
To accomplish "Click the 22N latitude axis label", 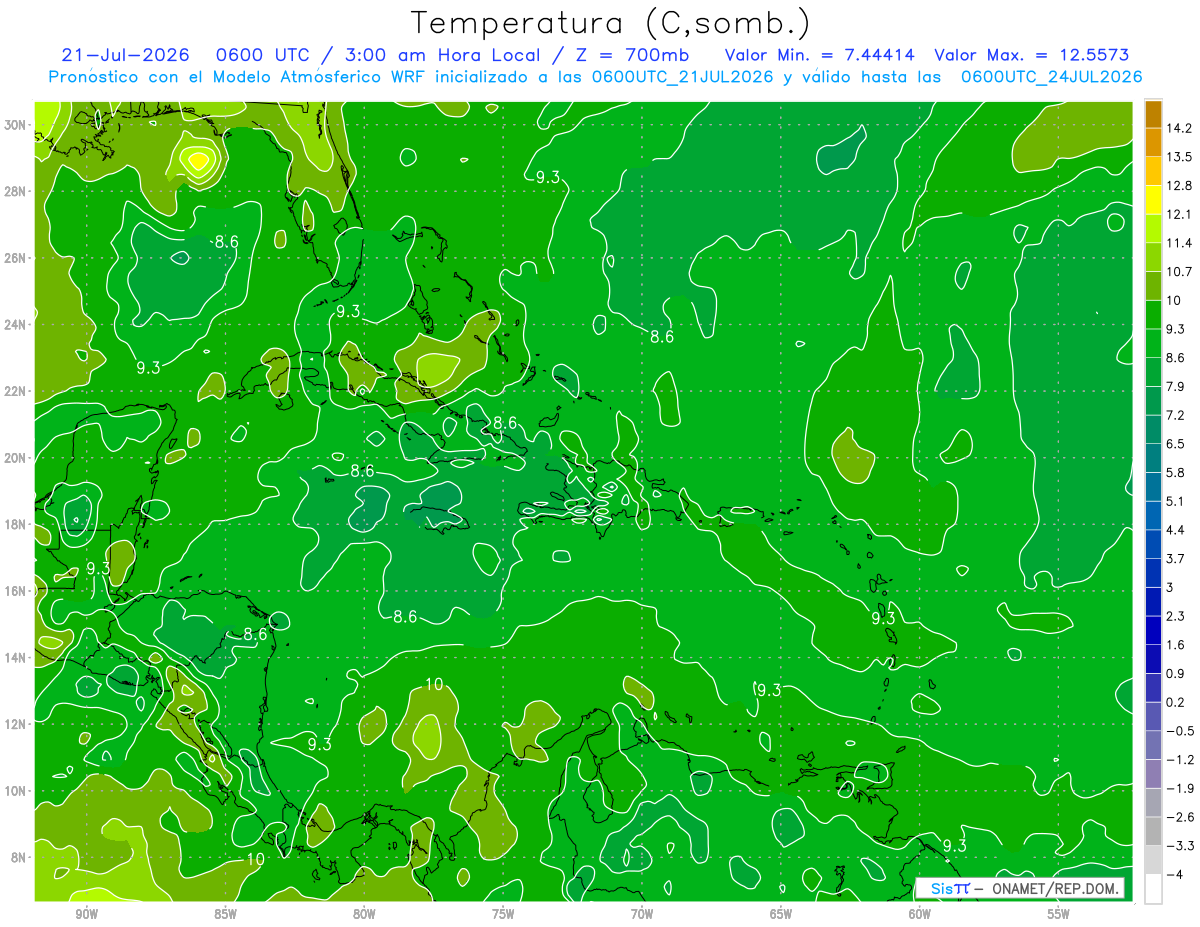I will click(x=15, y=391).
